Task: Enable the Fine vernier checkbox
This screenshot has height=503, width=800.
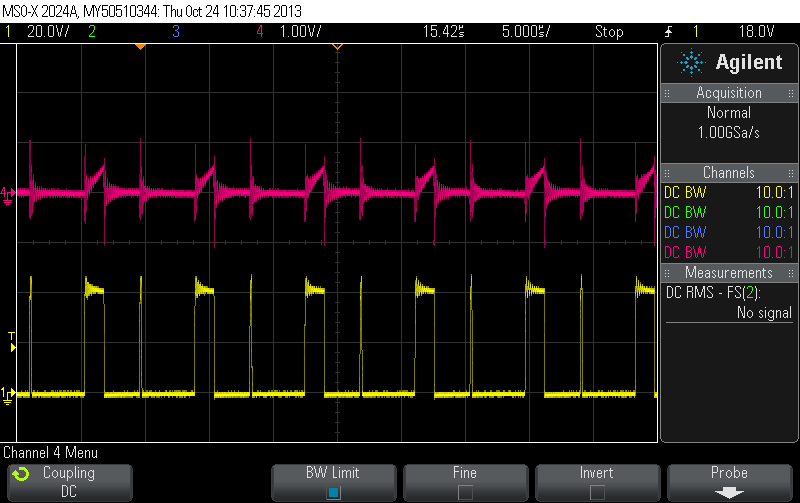Action: (465, 492)
